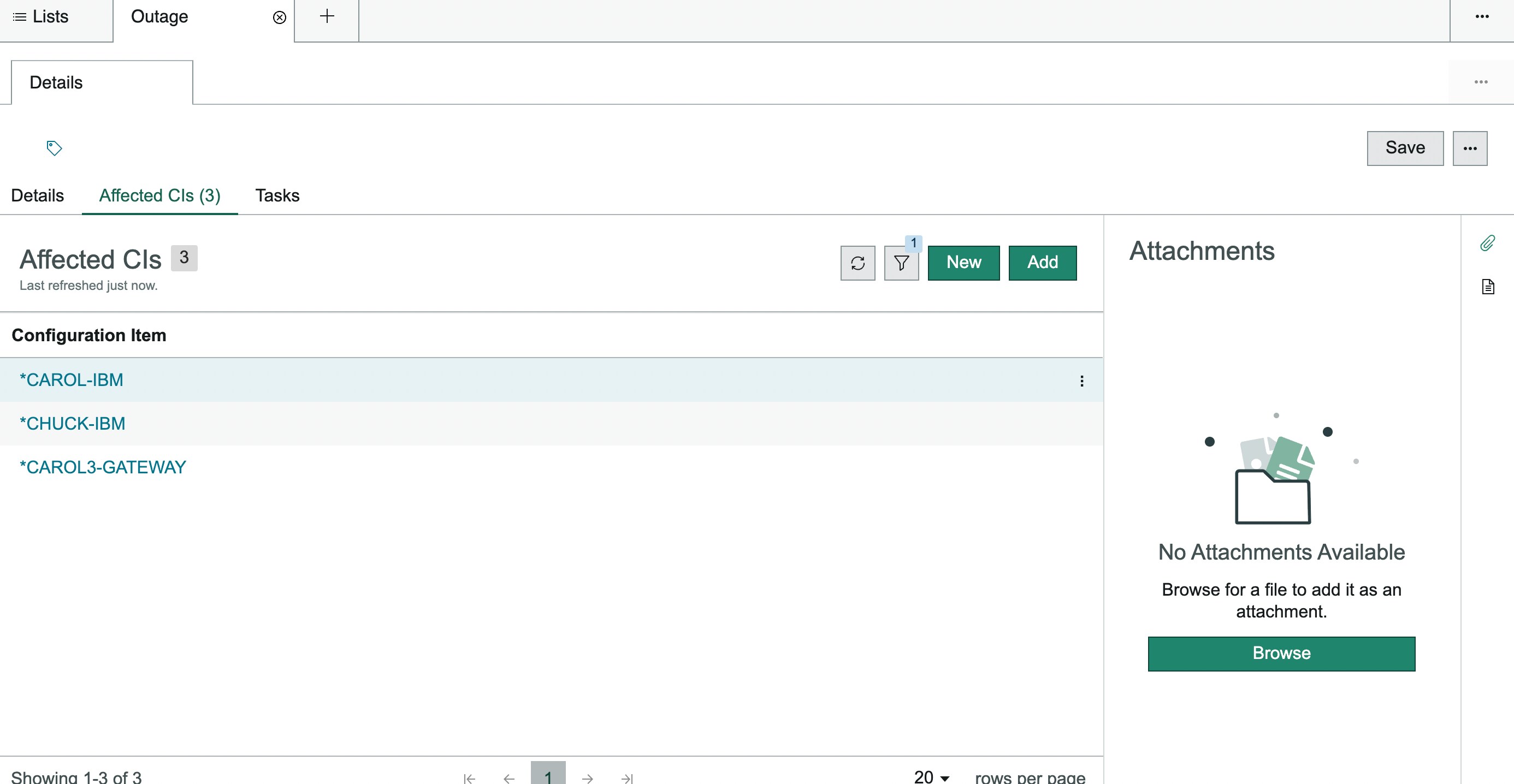Click the New button to create a CI
The image size is (1514, 784).
click(x=963, y=263)
